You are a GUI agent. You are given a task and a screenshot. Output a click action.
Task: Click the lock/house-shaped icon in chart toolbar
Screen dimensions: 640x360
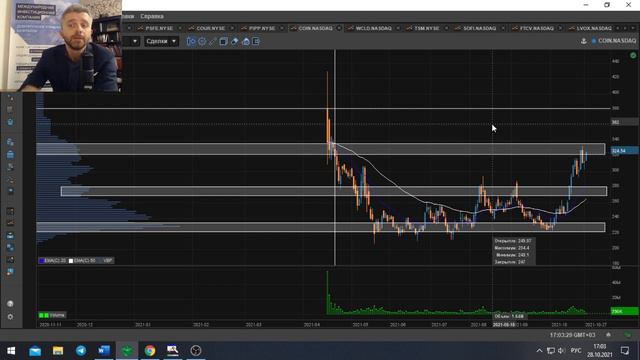[245, 41]
